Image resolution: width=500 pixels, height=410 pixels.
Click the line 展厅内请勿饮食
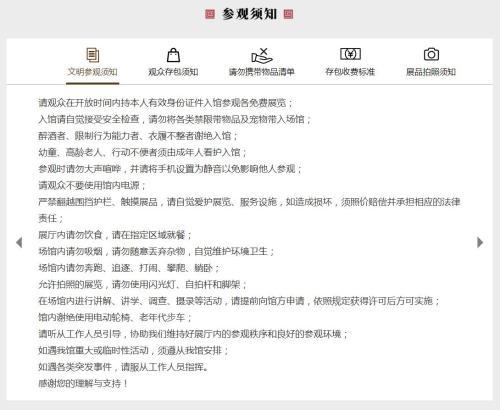pos(115,235)
